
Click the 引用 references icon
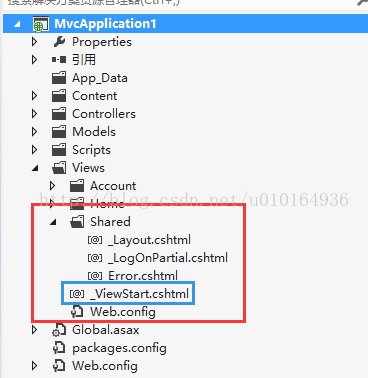pyautogui.click(x=59, y=60)
